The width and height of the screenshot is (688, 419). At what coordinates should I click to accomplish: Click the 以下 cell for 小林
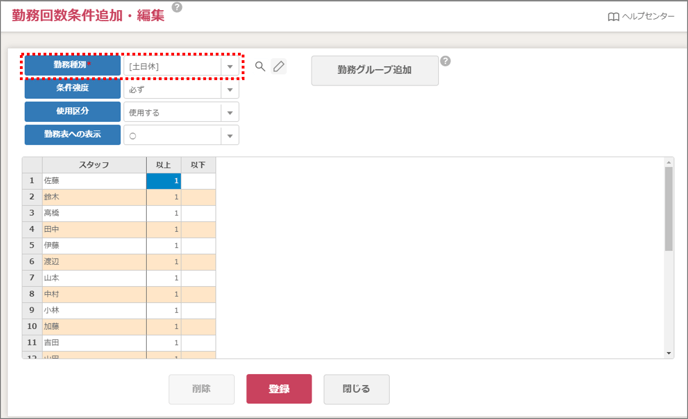click(198, 311)
